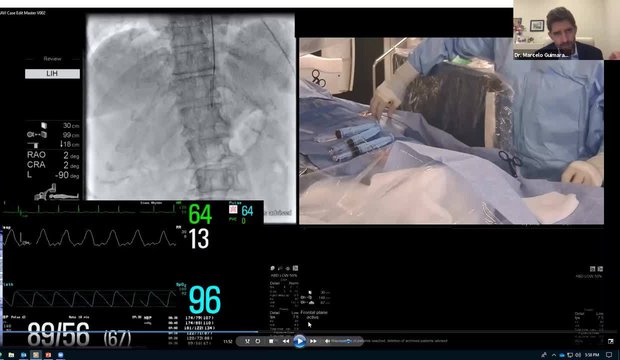Adjust the player volume slider

pyautogui.click(x=341, y=341)
